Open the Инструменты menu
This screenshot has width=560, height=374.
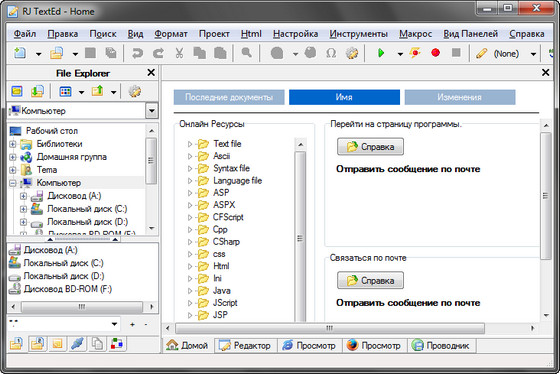(359, 34)
